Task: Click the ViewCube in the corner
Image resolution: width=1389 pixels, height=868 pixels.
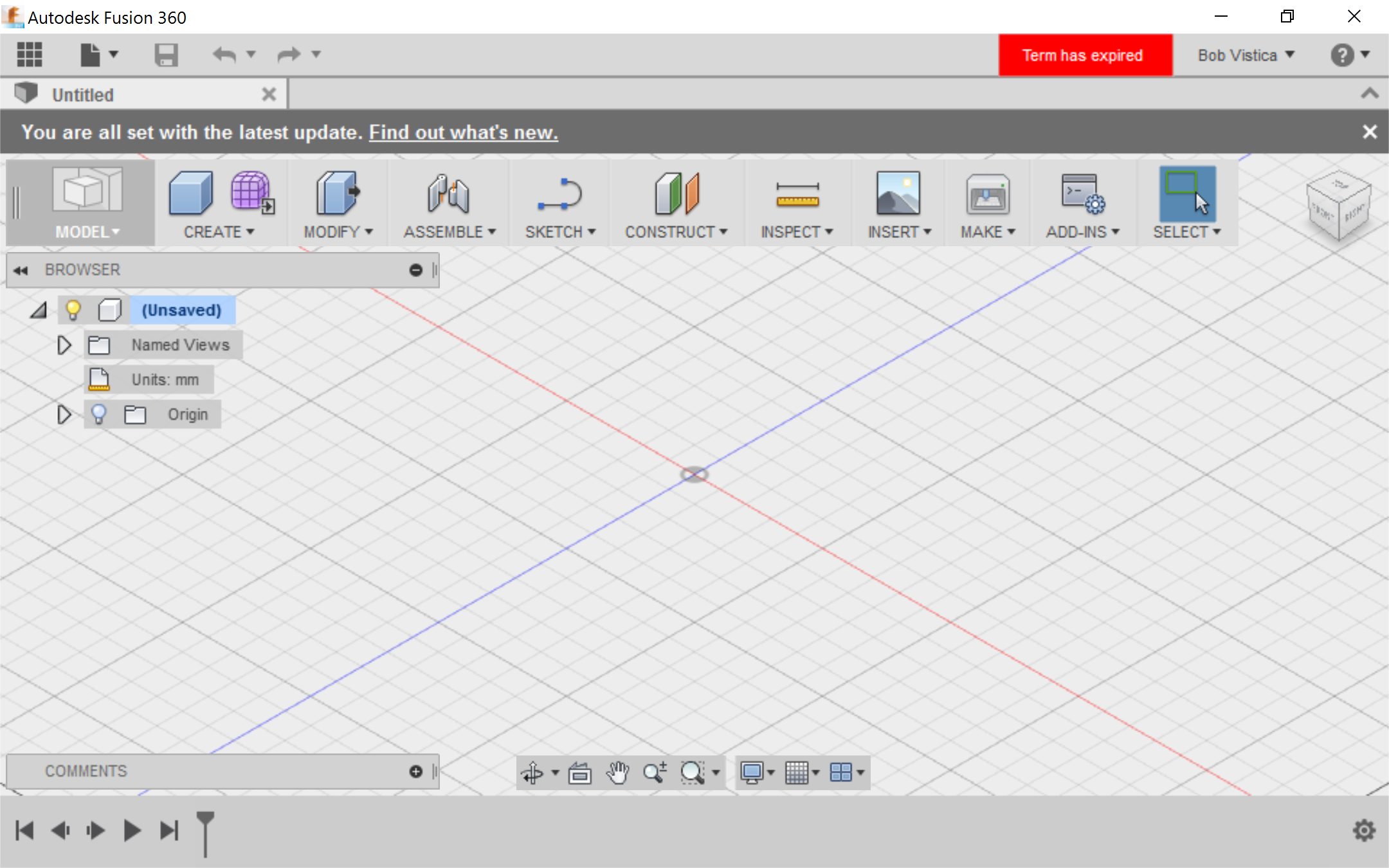Action: pos(1339,204)
